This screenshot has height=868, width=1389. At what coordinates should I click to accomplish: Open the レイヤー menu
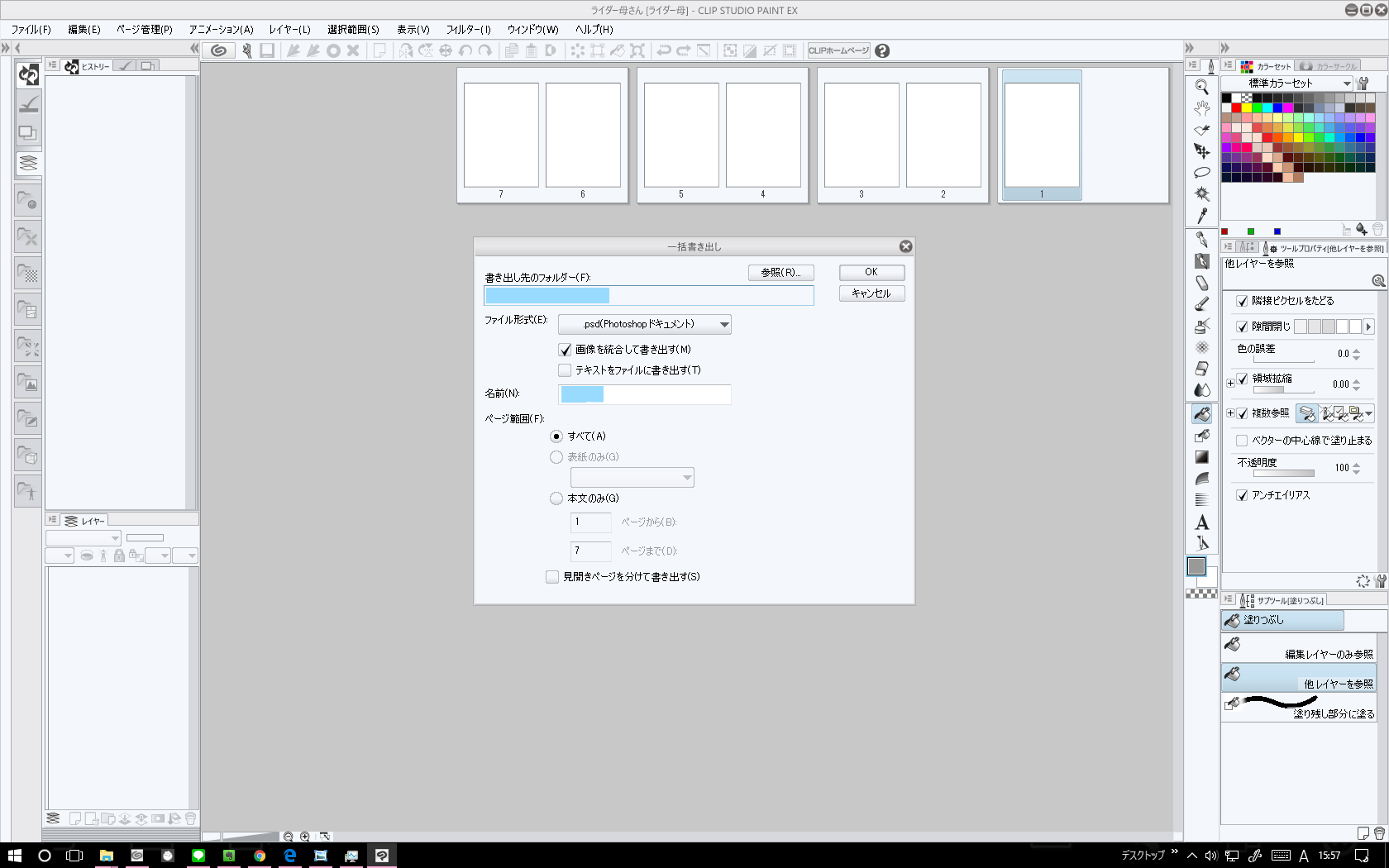[289, 30]
